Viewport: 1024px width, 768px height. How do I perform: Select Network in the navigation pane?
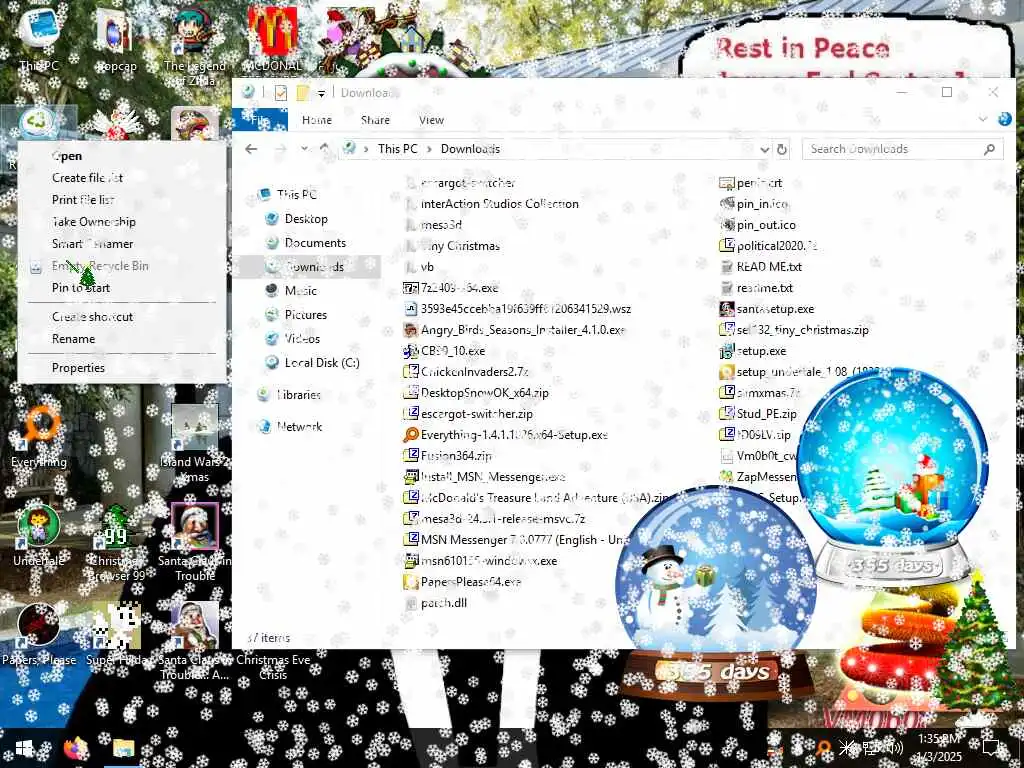click(x=299, y=426)
